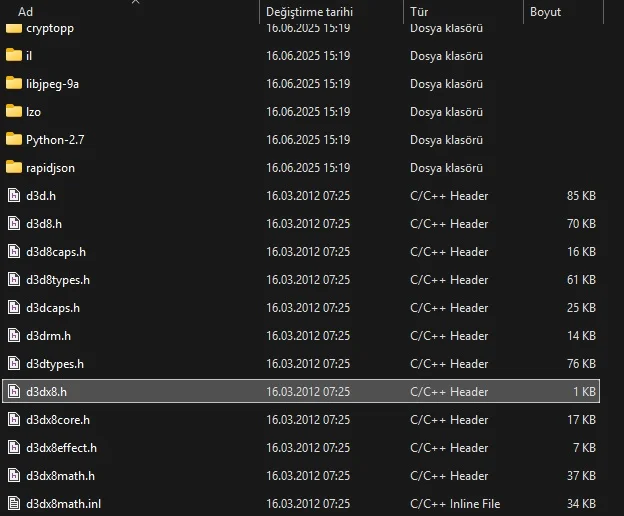Click the d3drm.h header file icon
The width and height of the screenshot is (624, 516).
click(14, 336)
